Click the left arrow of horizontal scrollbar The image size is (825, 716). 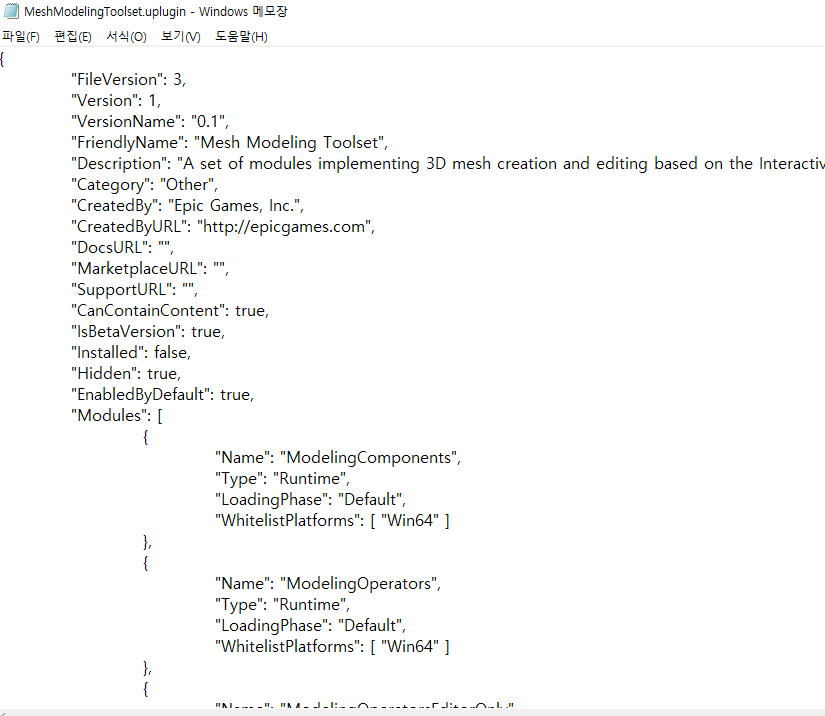point(4,713)
